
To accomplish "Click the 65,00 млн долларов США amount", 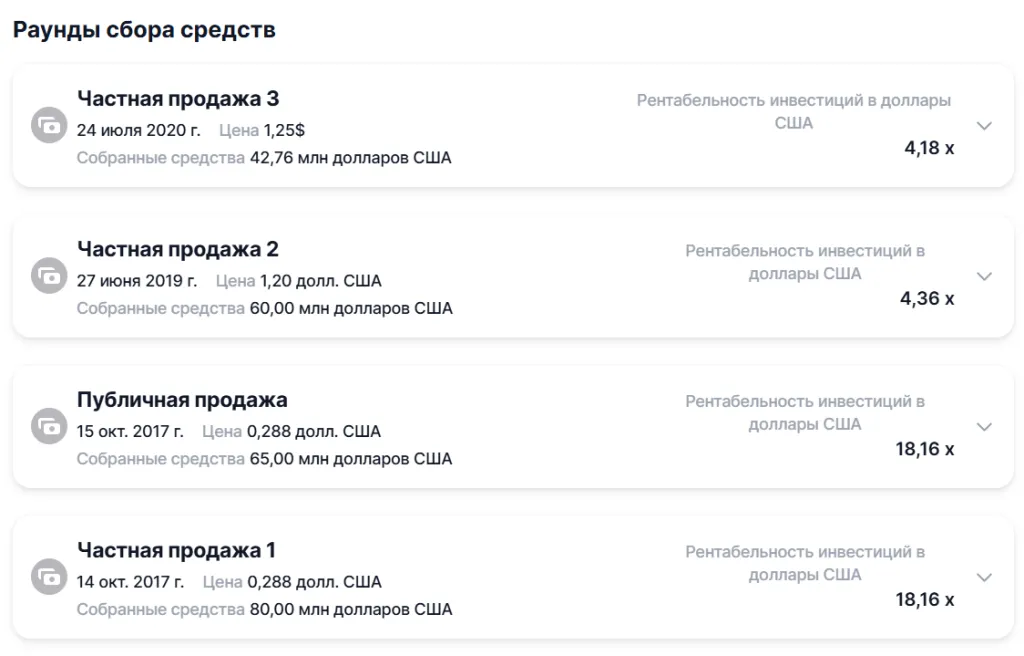I will (x=350, y=459).
